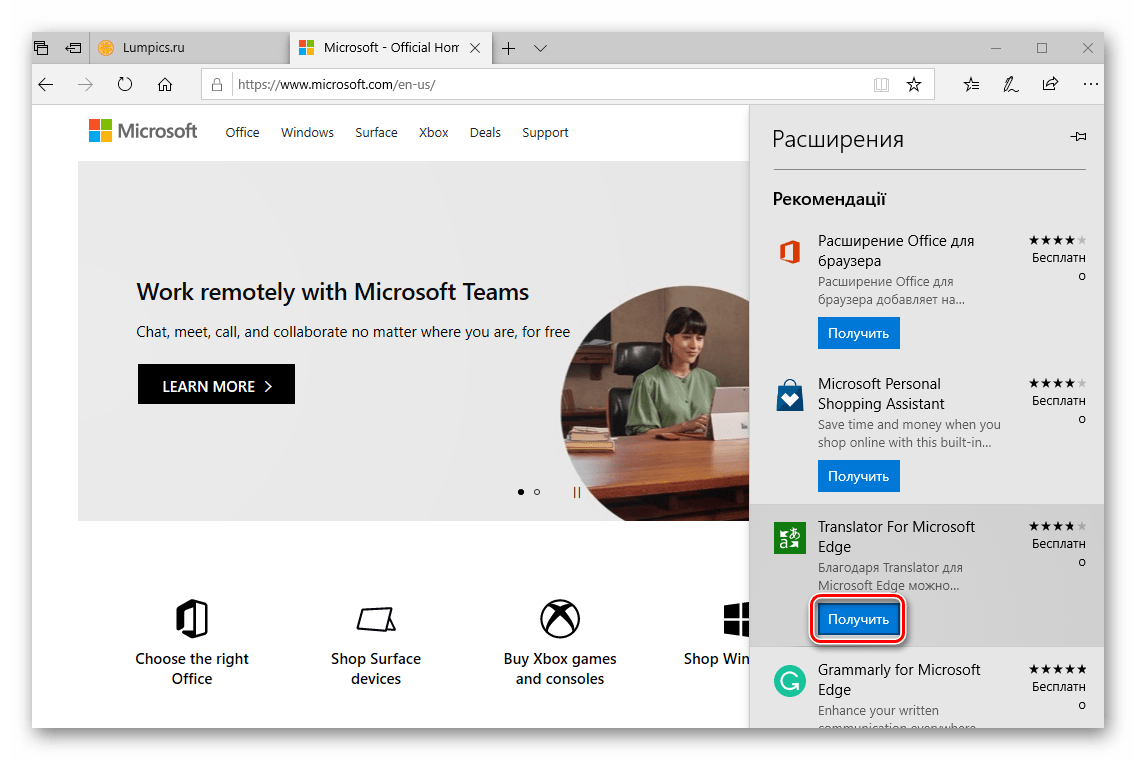Open Settings and more ellipsis menu

click(x=1090, y=85)
